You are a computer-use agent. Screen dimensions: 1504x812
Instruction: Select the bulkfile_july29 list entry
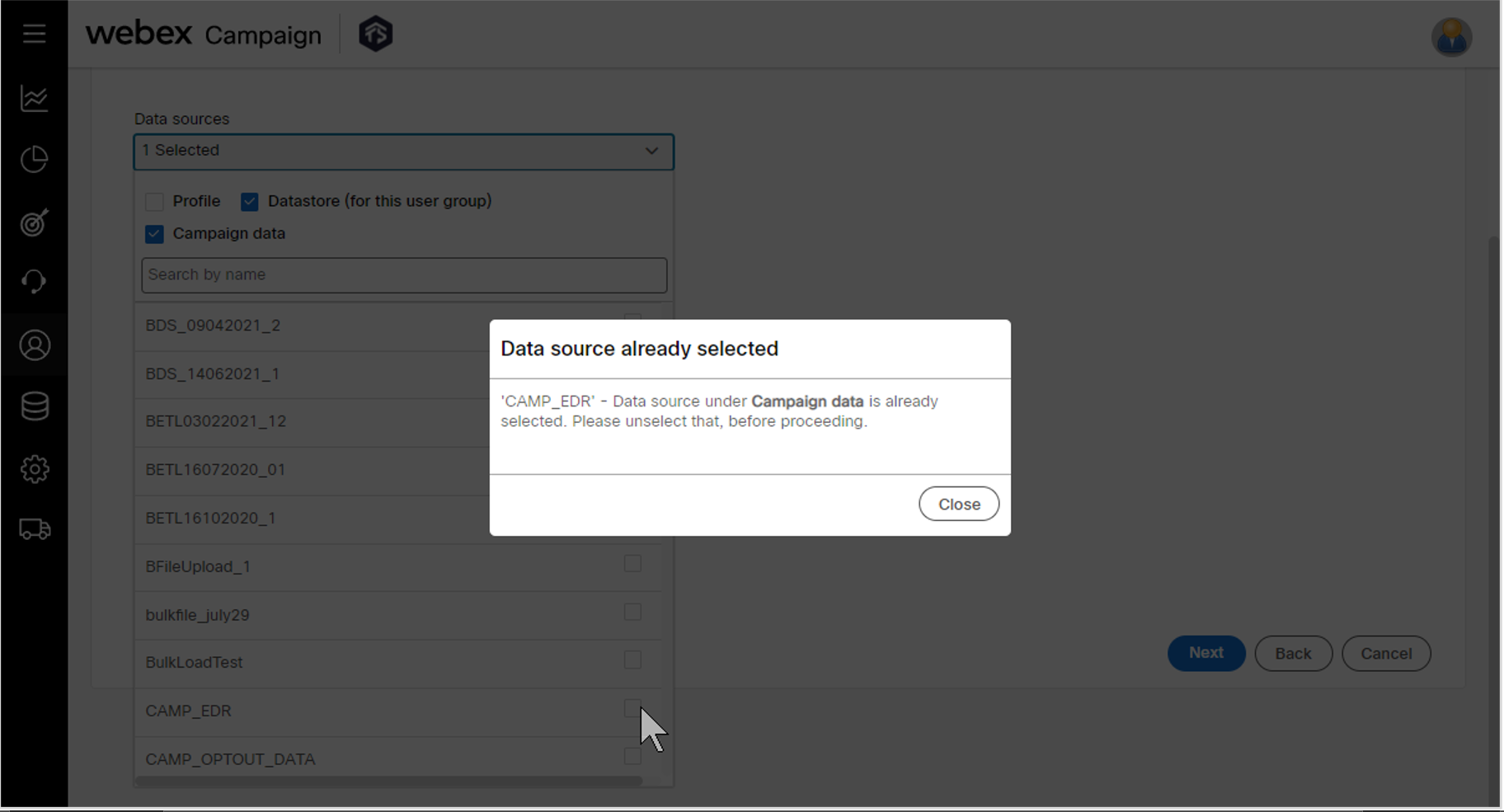coord(397,616)
